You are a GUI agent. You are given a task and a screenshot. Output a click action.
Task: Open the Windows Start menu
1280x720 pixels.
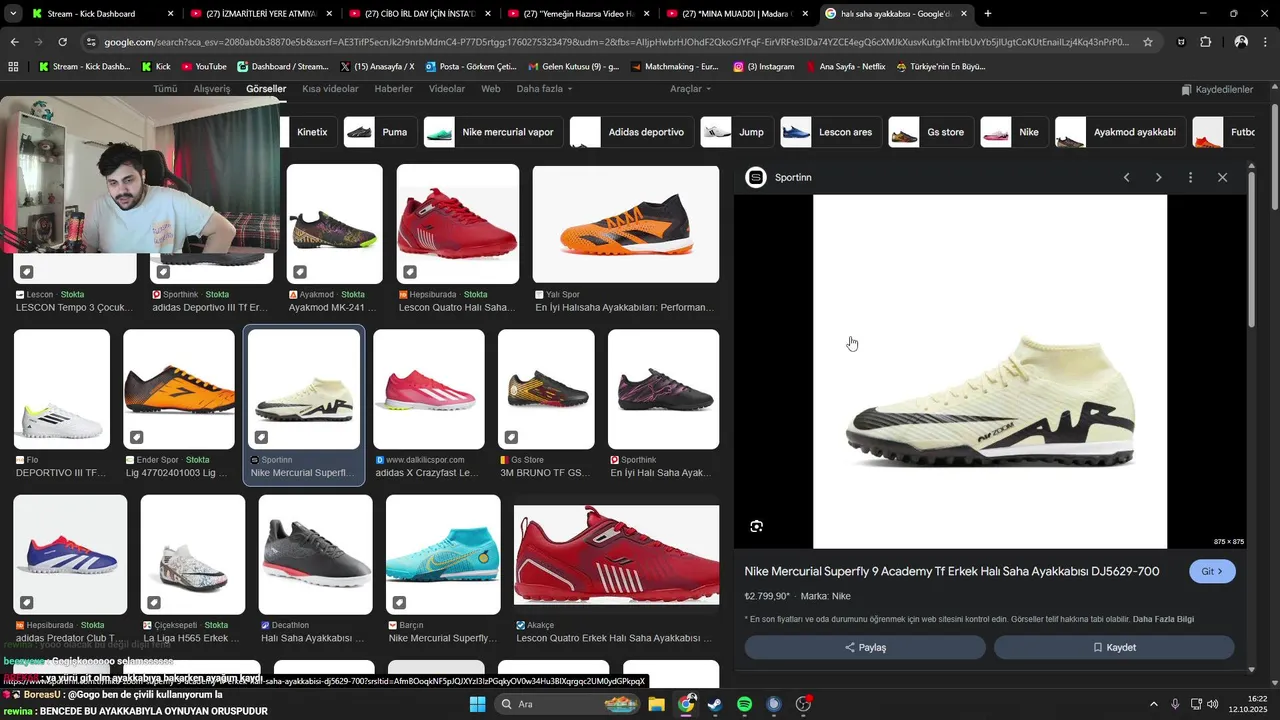(x=477, y=704)
